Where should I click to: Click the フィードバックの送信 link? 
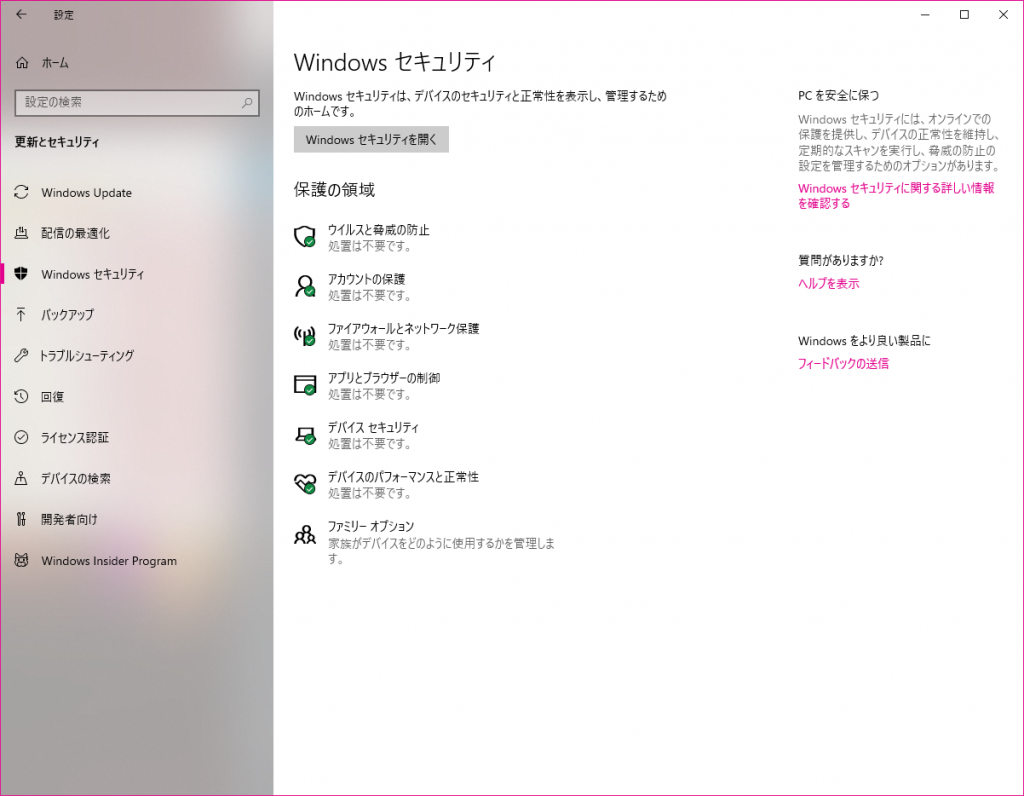point(843,364)
